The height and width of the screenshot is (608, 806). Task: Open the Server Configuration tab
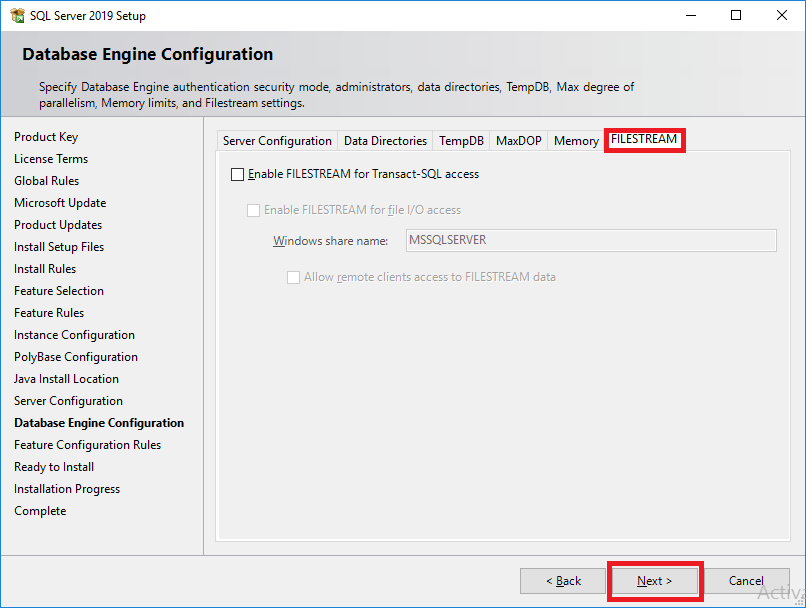[277, 140]
